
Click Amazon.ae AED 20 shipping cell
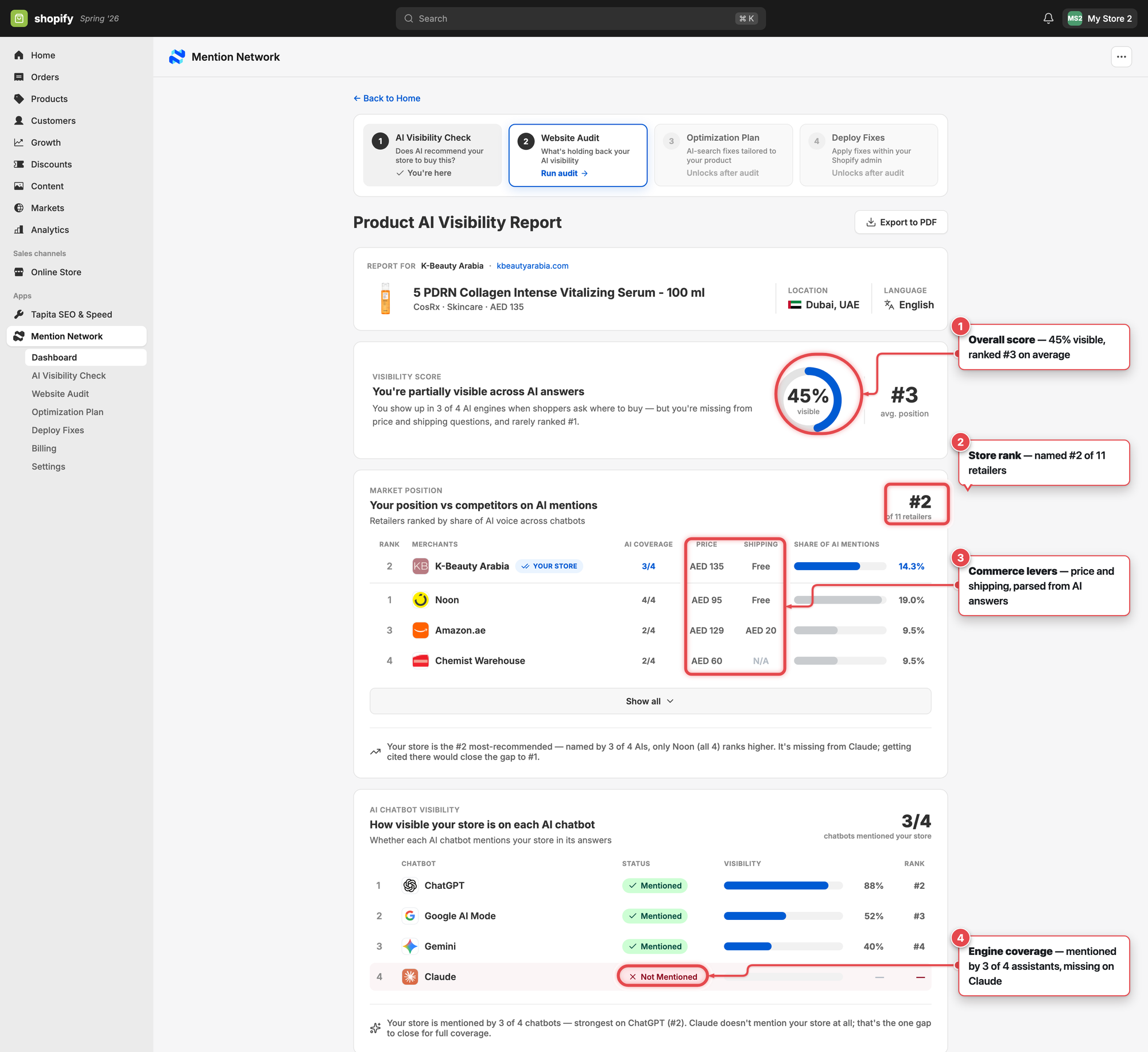761,631
